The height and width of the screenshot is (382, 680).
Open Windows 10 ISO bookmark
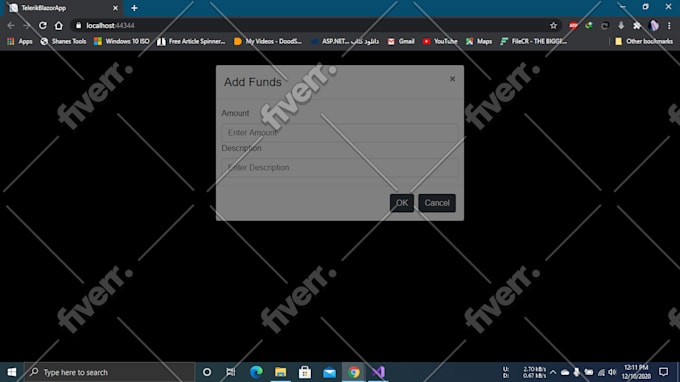click(x=122, y=41)
